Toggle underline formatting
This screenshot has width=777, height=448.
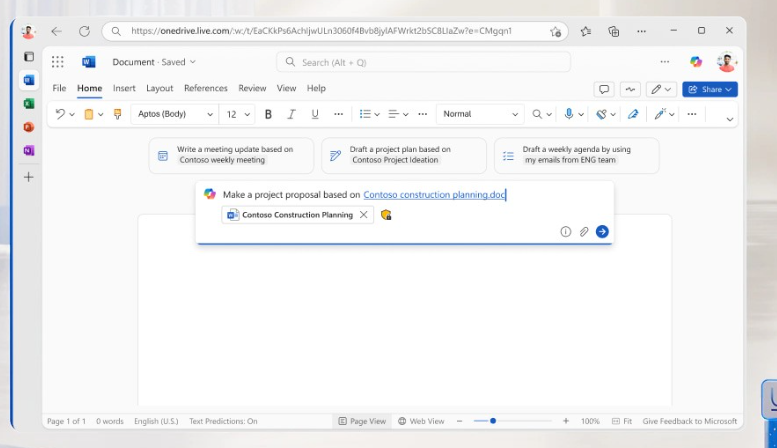pyautogui.click(x=315, y=114)
